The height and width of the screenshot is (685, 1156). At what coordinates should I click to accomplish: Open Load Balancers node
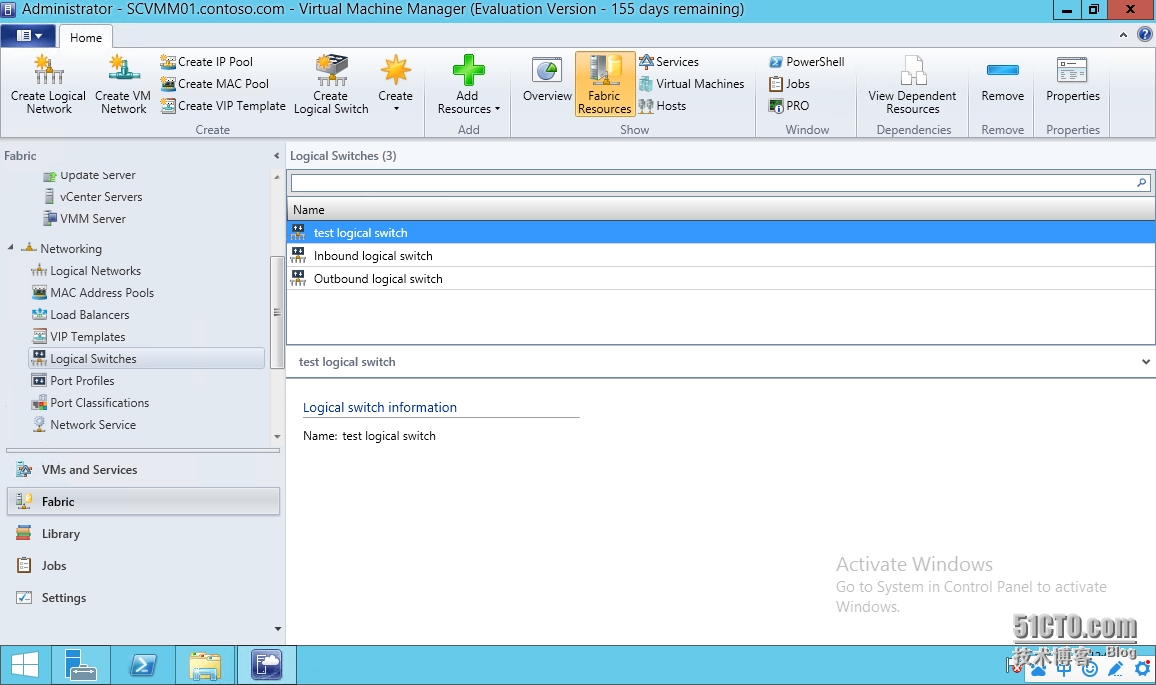point(80,315)
